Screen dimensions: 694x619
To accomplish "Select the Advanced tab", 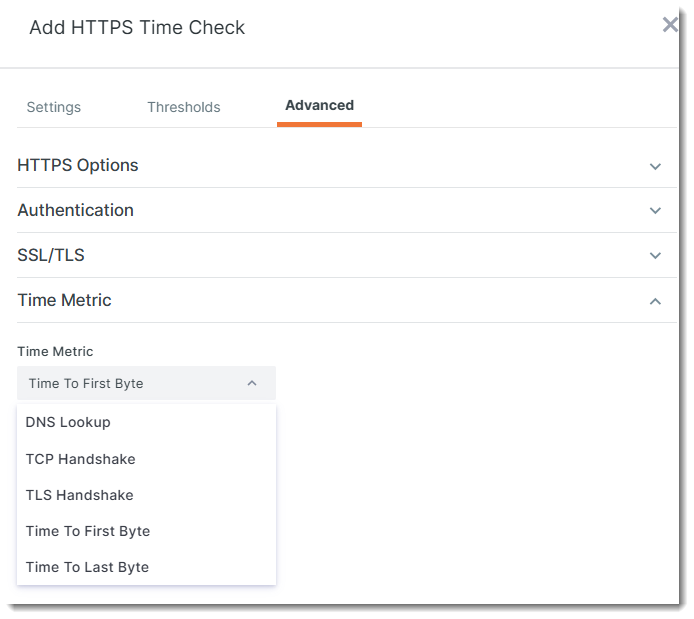I will click(x=319, y=105).
